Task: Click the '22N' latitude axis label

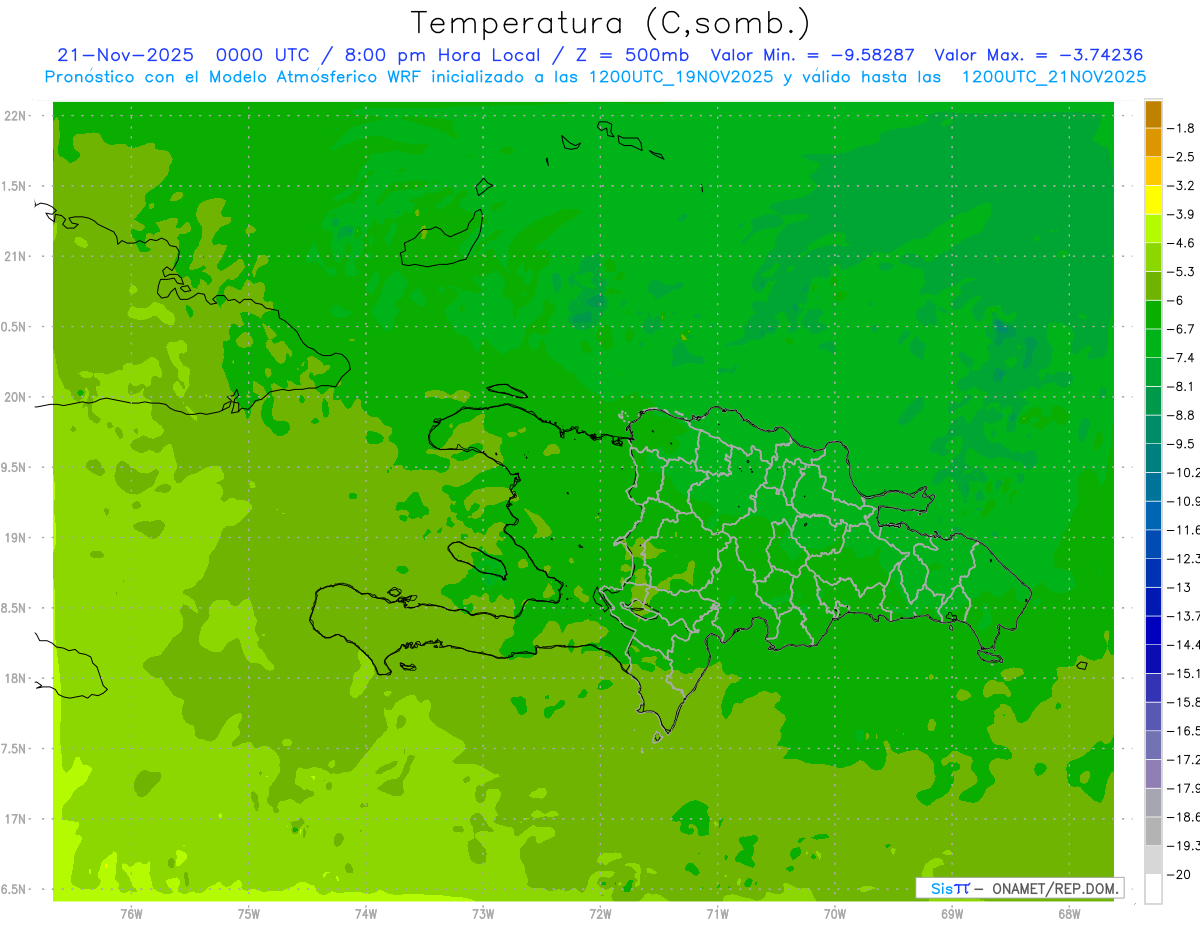Action: pos(15,116)
